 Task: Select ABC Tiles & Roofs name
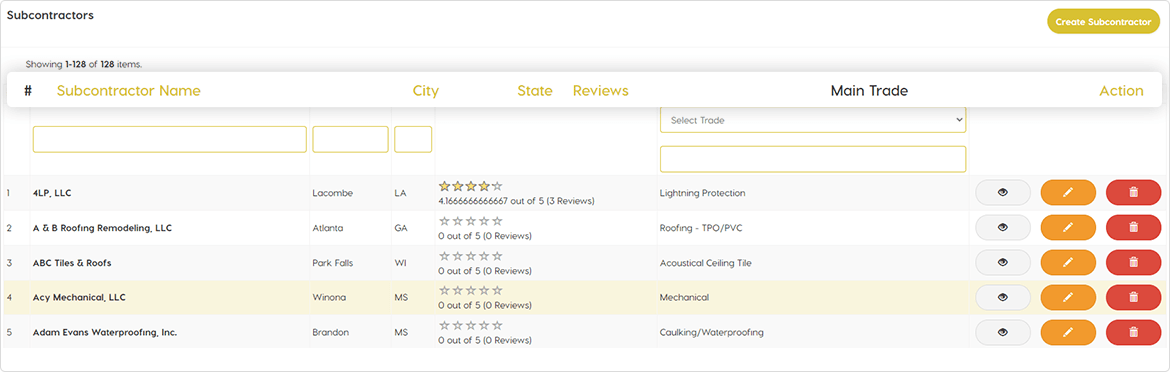pos(72,262)
